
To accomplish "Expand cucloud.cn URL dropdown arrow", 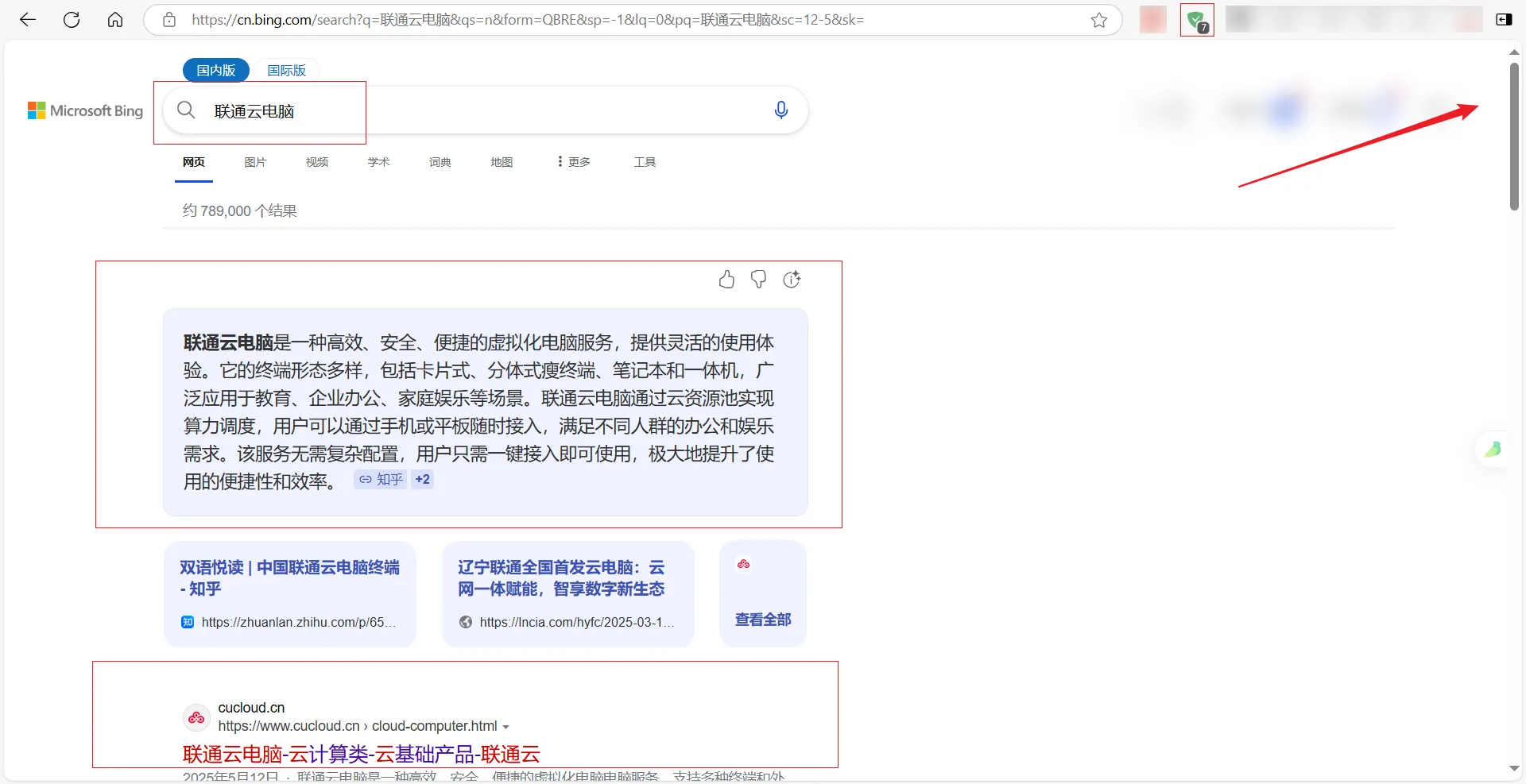I will pyautogui.click(x=505, y=727).
